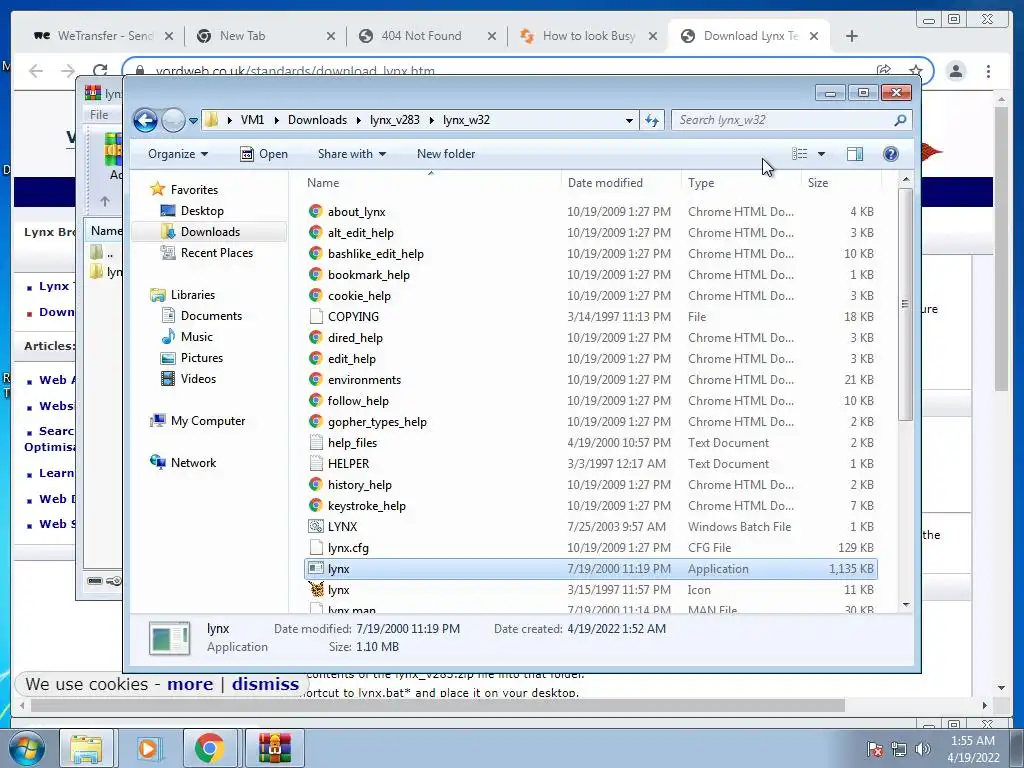Viewport: 1024px width, 768px height.
Task: Click the volume icon in system tray
Action: tap(923, 749)
